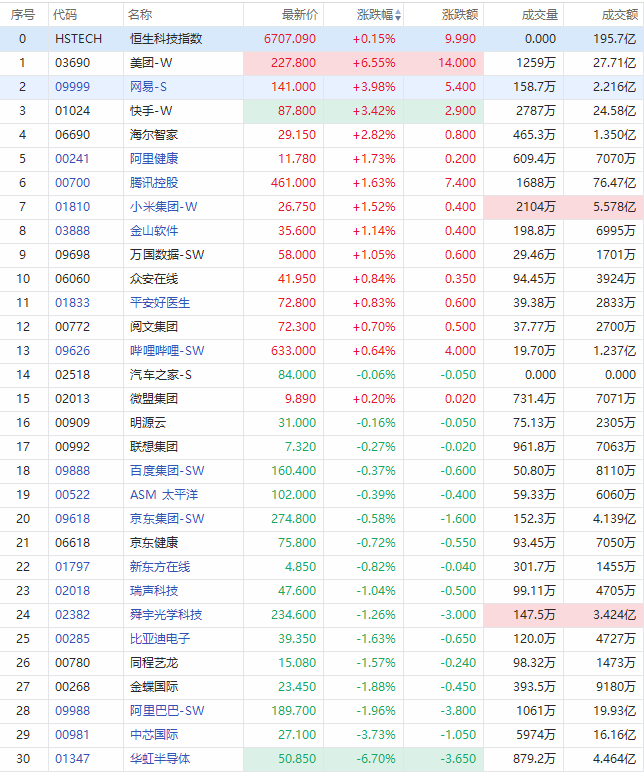This screenshot has width=644, height=772.
Task: Click code 09618
Action: coord(72,519)
